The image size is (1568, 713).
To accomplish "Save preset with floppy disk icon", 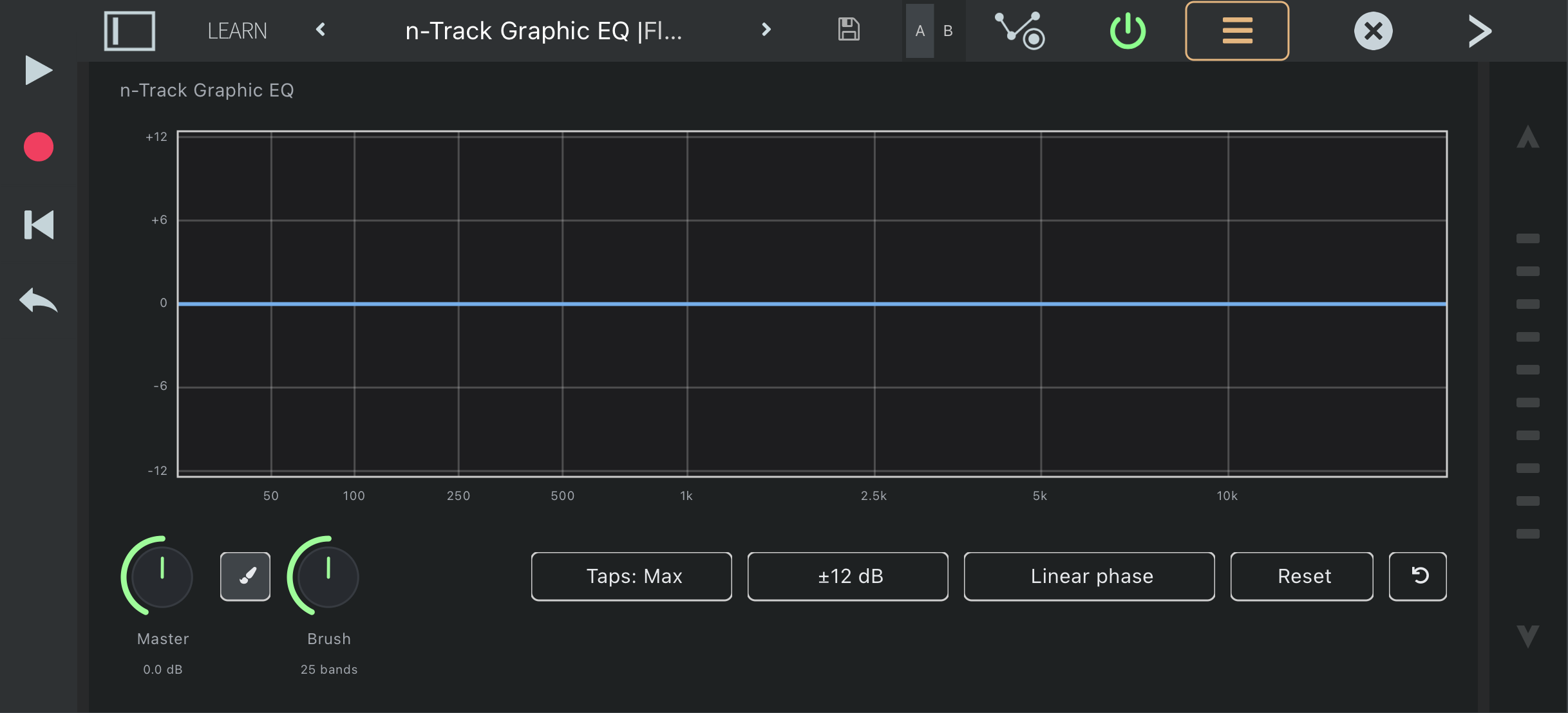I will click(x=849, y=30).
